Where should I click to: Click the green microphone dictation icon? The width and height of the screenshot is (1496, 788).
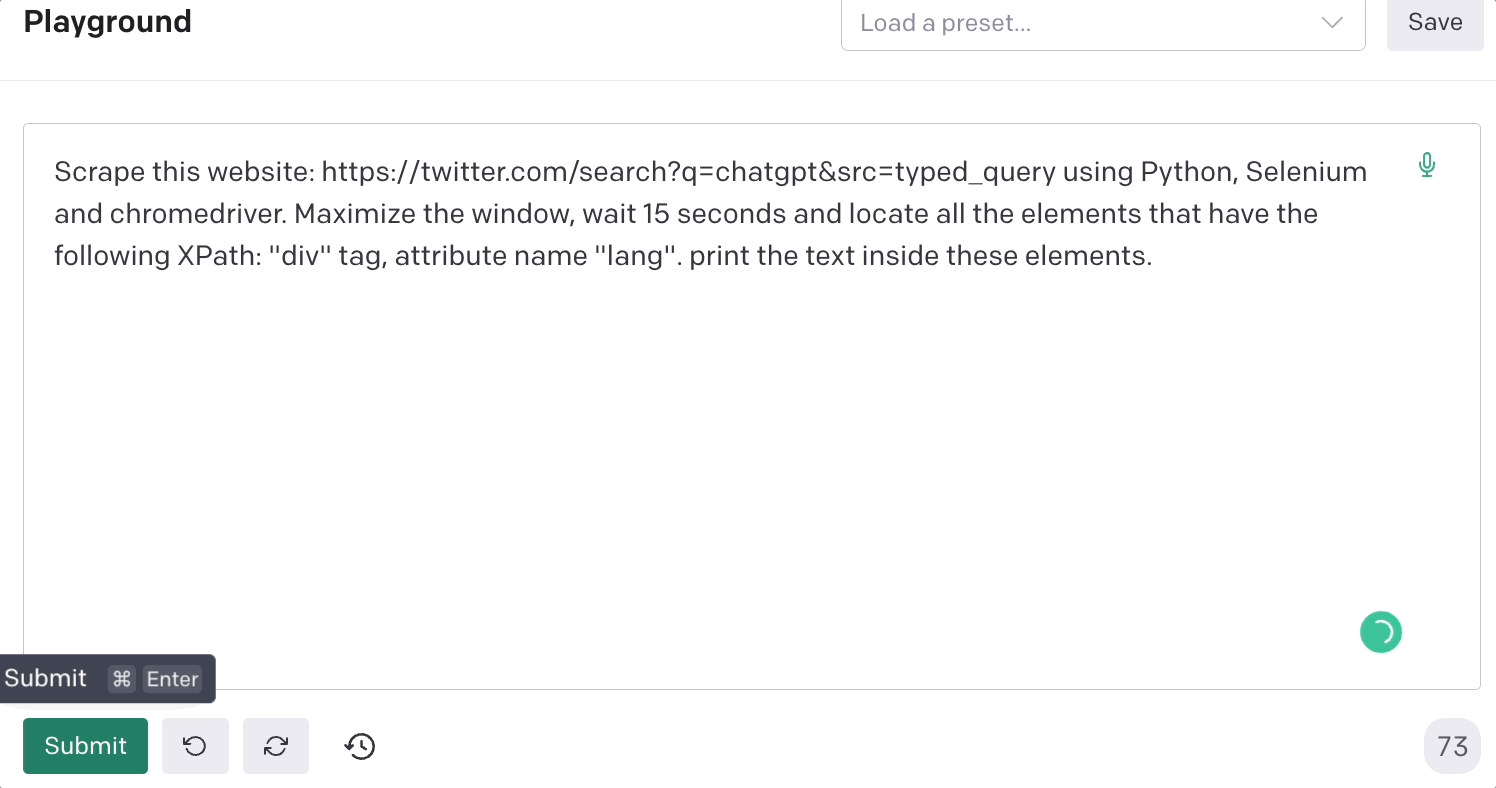pyautogui.click(x=1427, y=165)
